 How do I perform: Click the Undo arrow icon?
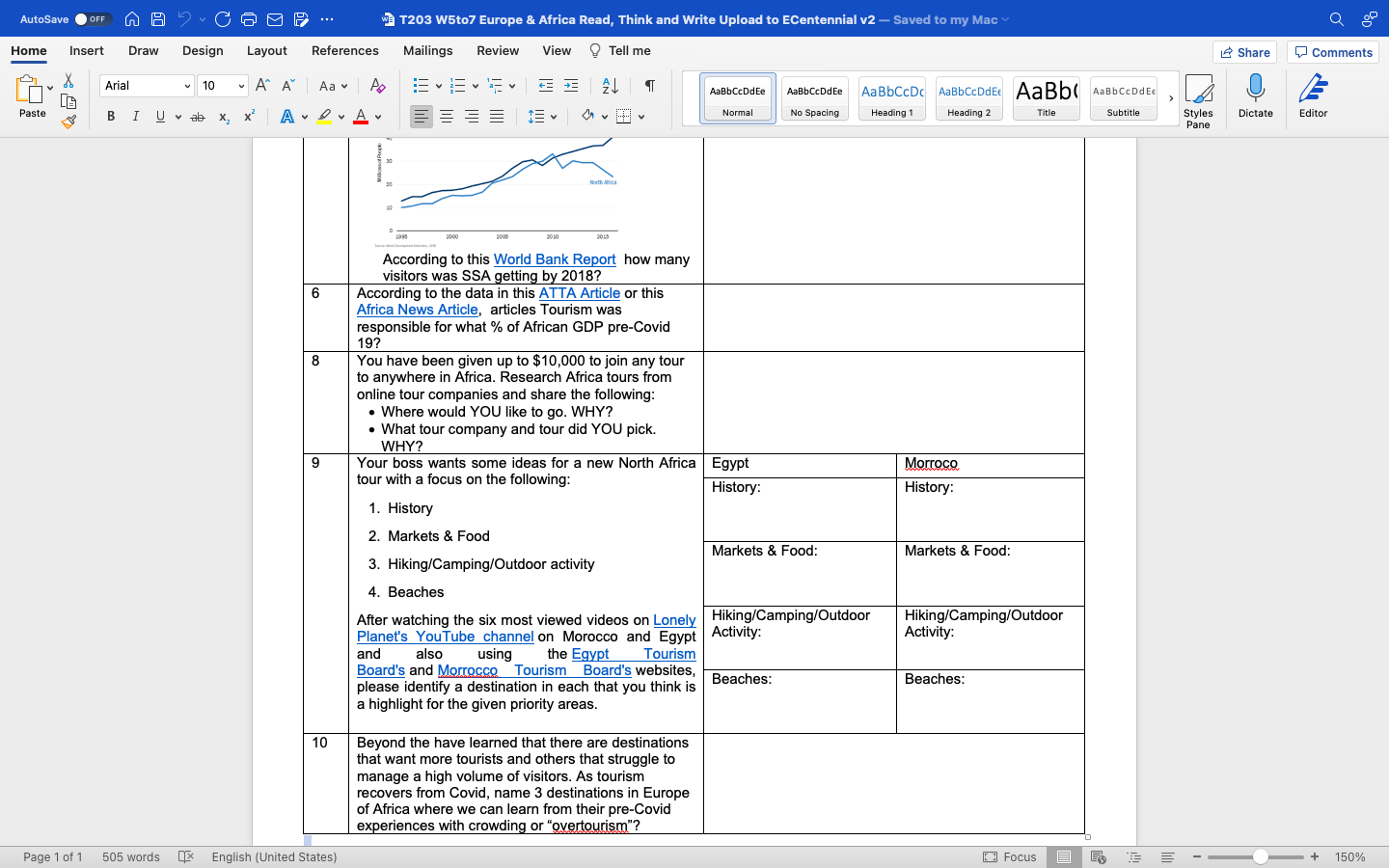tap(184, 19)
